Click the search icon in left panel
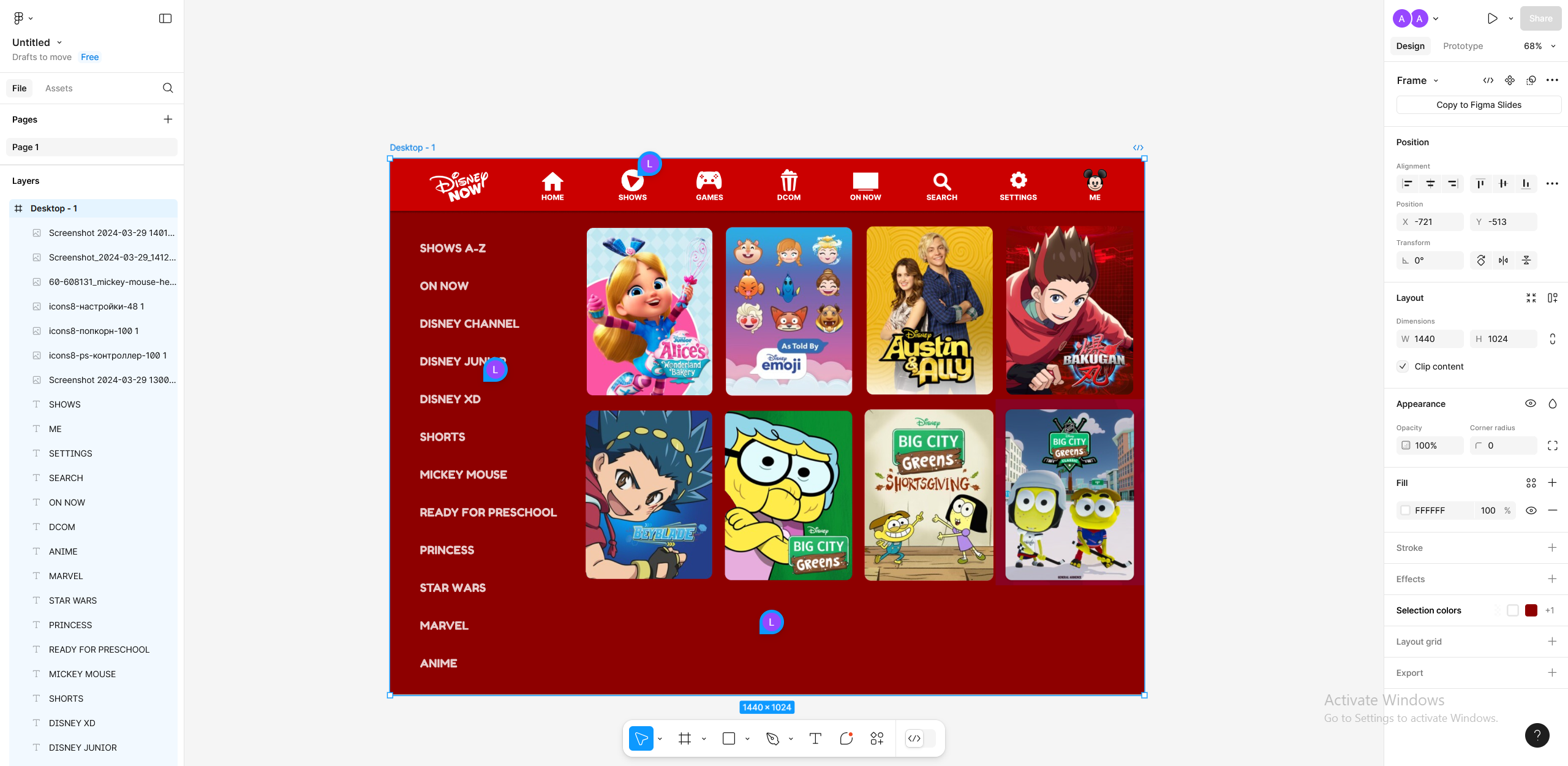Image resolution: width=1568 pixels, height=766 pixels. [x=167, y=88]
